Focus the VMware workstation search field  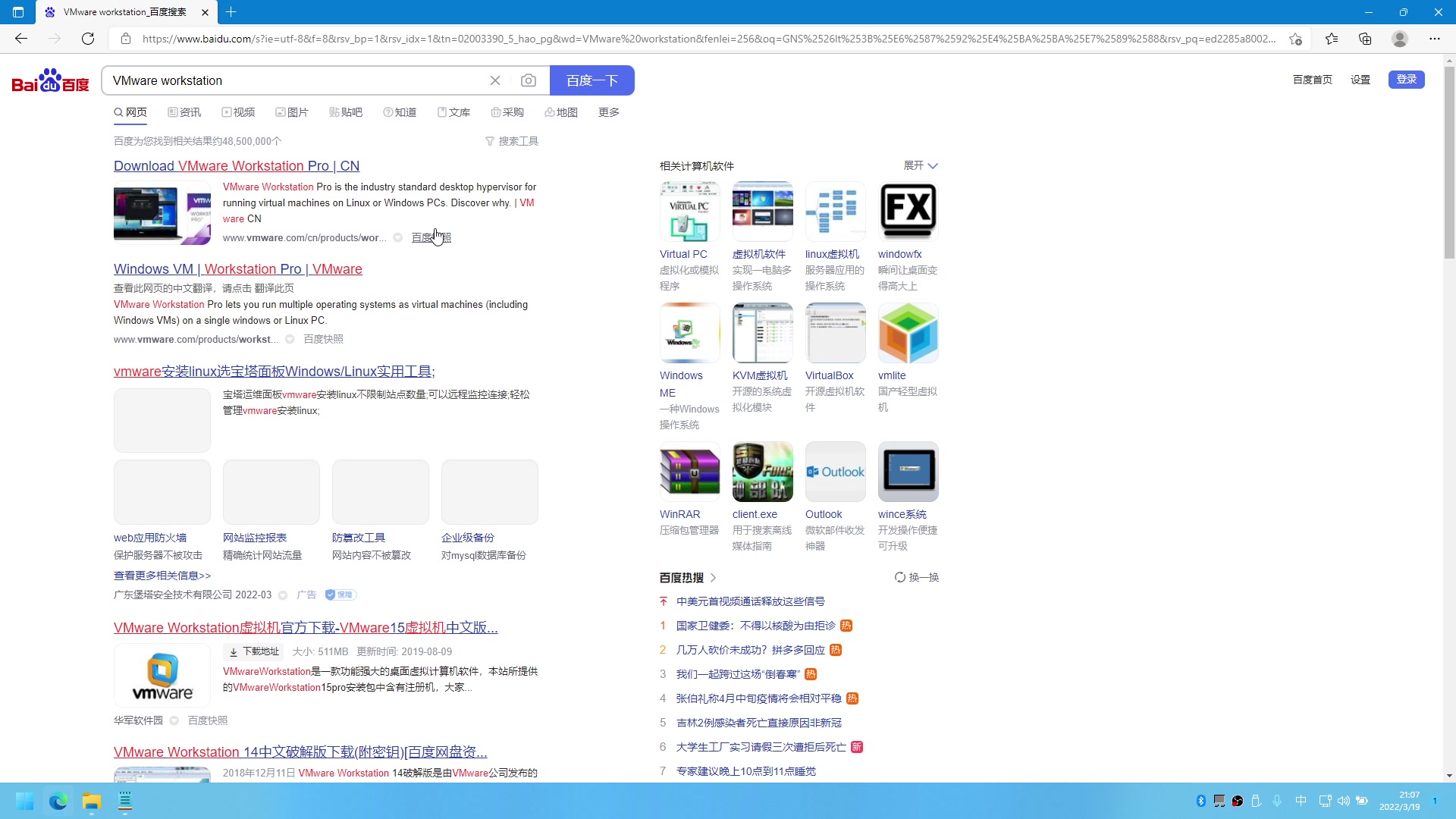tap(296, 80)
